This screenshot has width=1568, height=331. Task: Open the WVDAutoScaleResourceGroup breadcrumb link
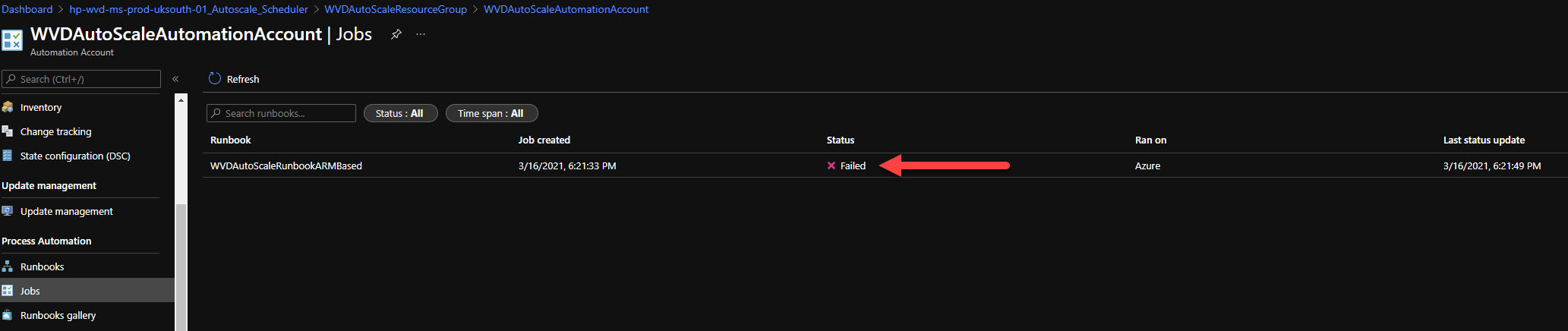396,9
